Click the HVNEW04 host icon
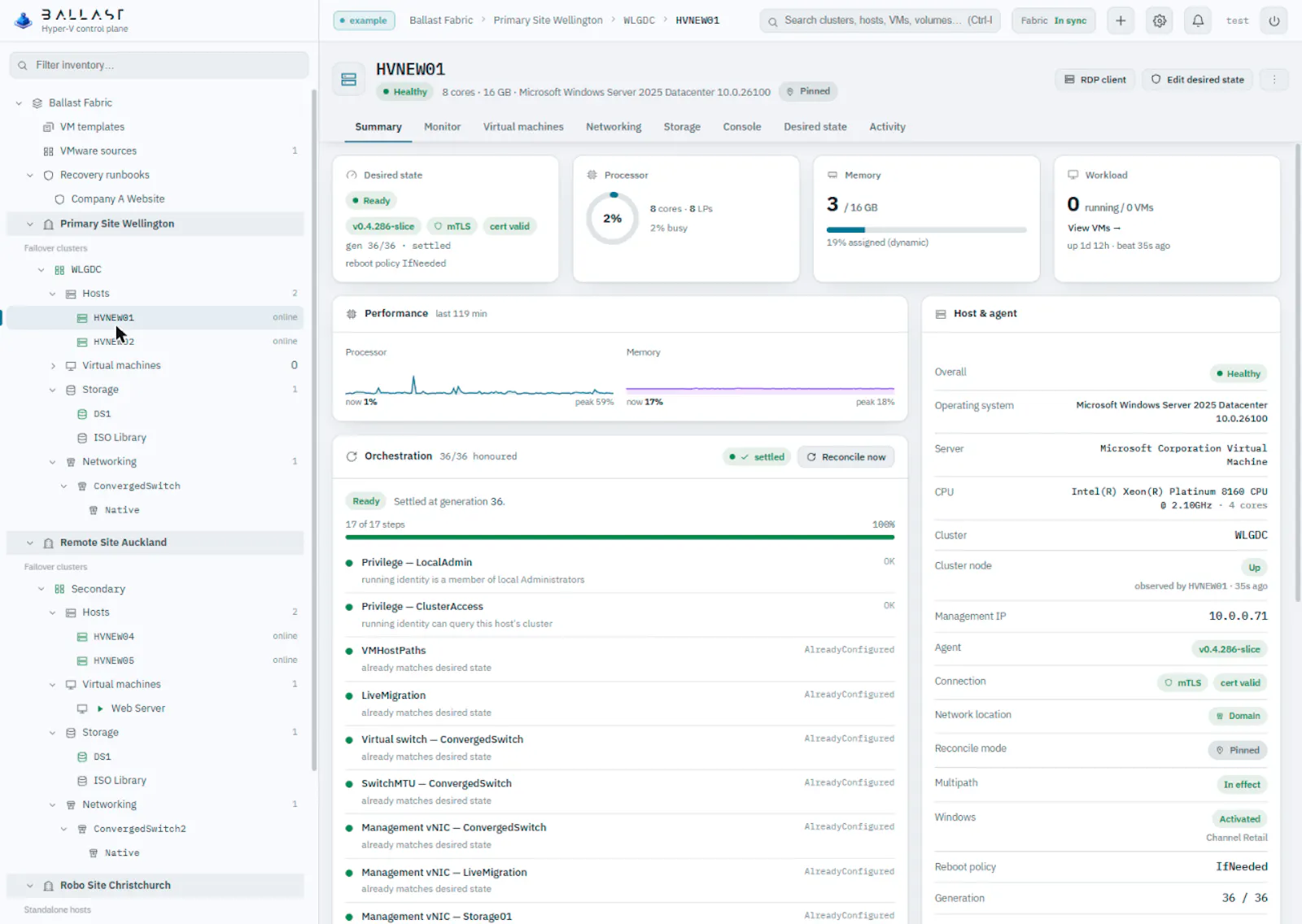This screenshot has width=1302, height=924. pyautogui.click(x=82, y=637)
